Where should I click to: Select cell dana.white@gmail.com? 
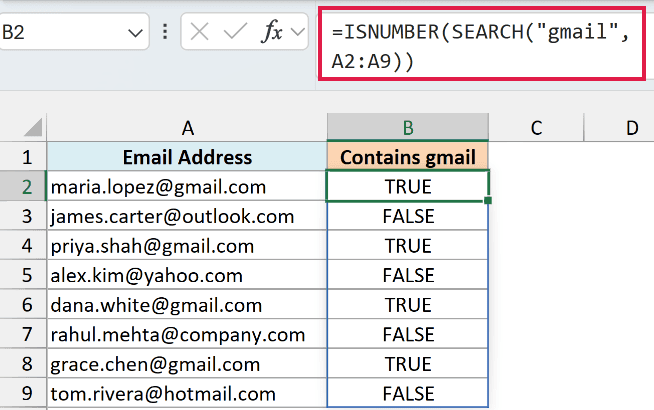[x=187, y=305]
